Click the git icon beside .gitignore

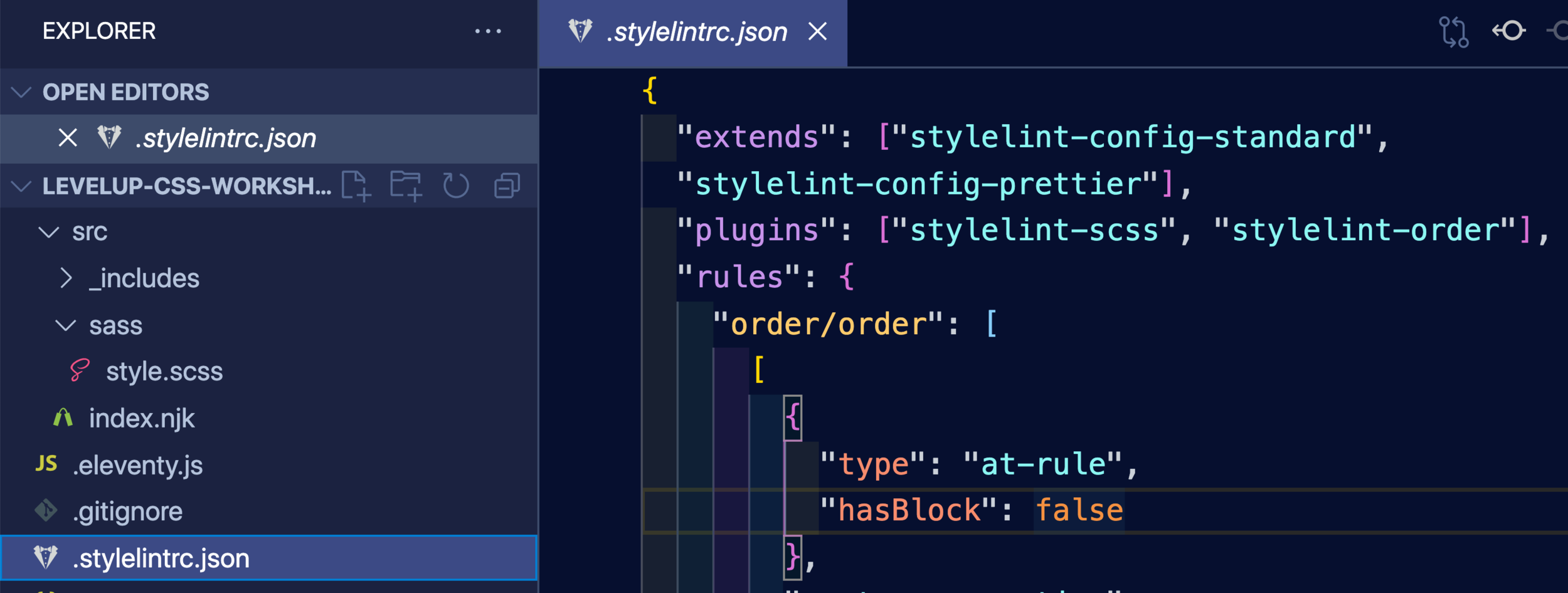(46, 510)
